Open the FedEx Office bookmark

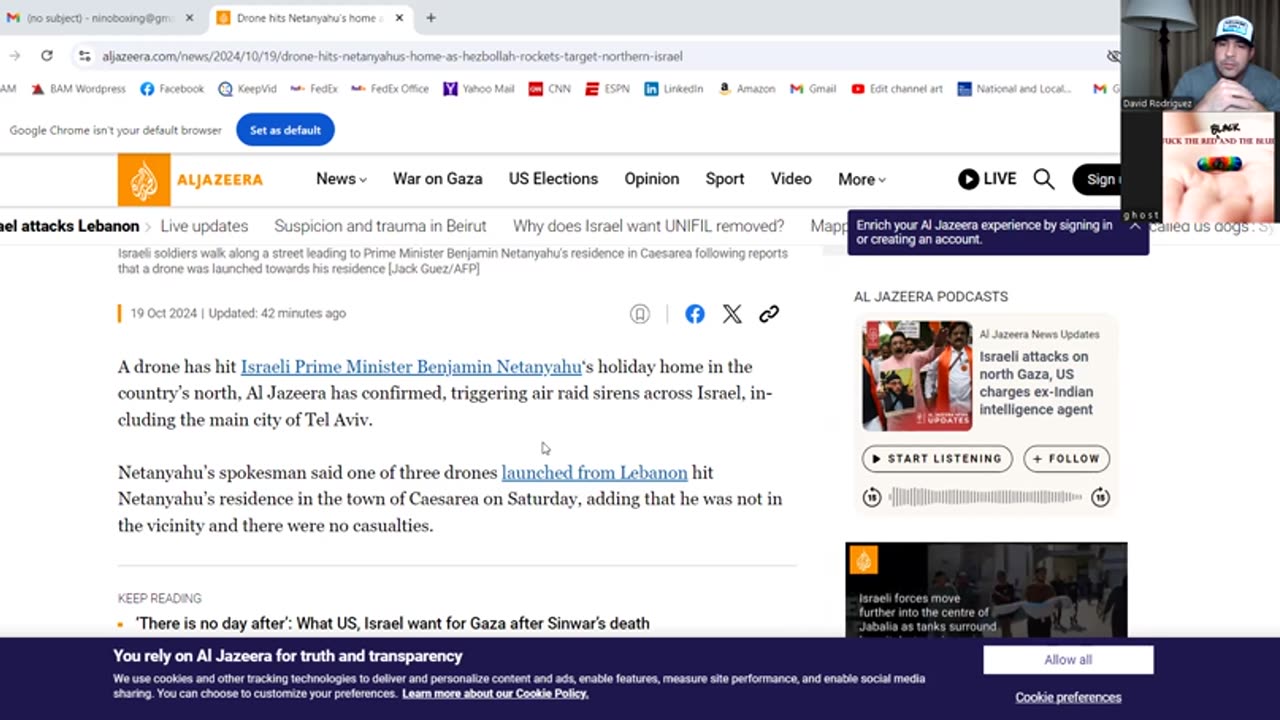390,89
